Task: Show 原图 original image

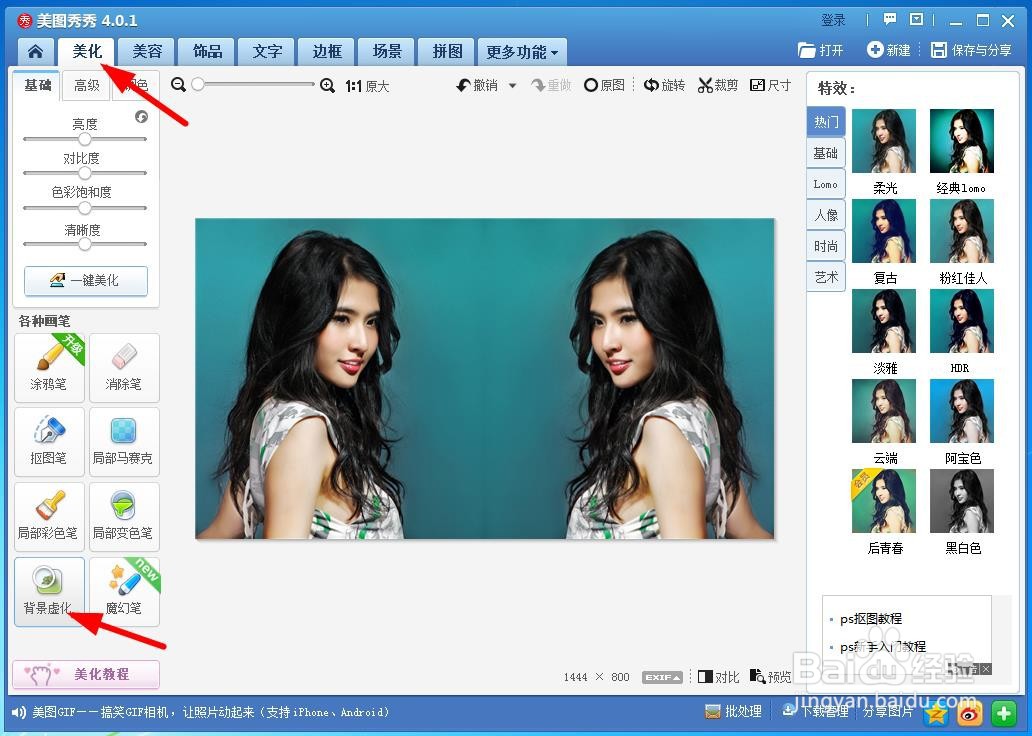Action: (x=604, y=86)
